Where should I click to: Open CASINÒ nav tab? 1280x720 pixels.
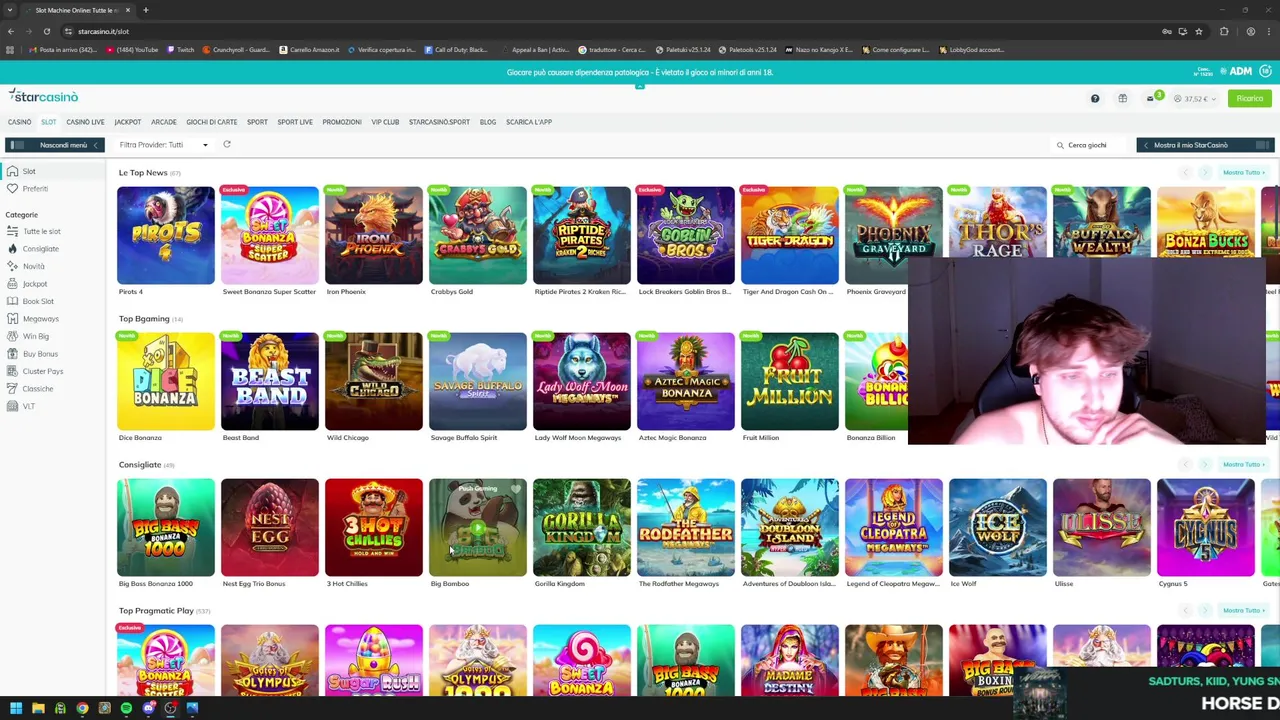click(19, 122)
